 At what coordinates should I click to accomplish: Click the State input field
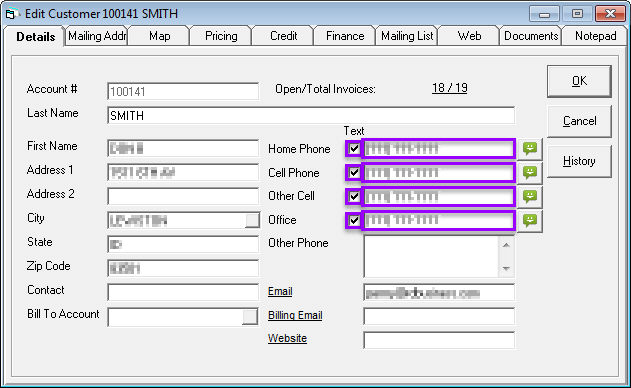coord(183,244)
